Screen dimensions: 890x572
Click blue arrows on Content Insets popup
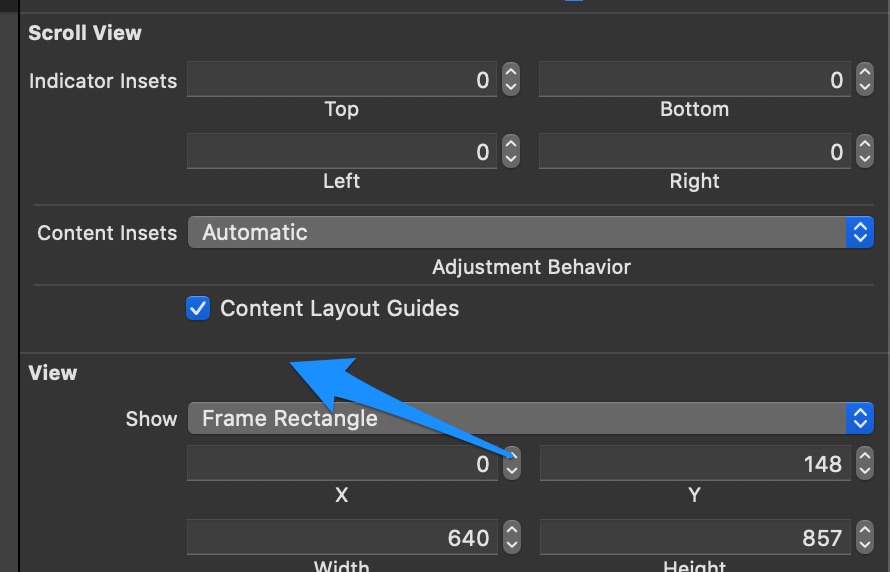859,232
